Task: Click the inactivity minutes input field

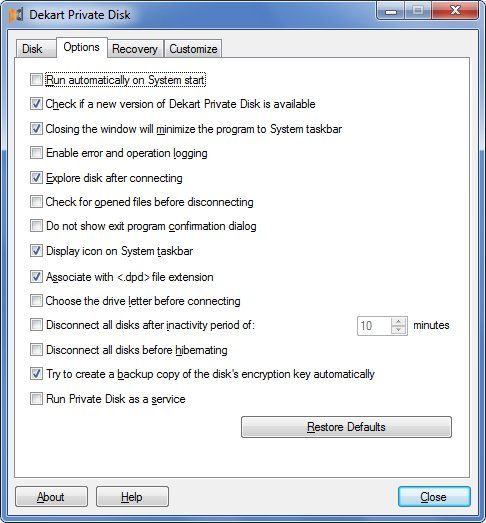Action: click(x=374, y=326)
